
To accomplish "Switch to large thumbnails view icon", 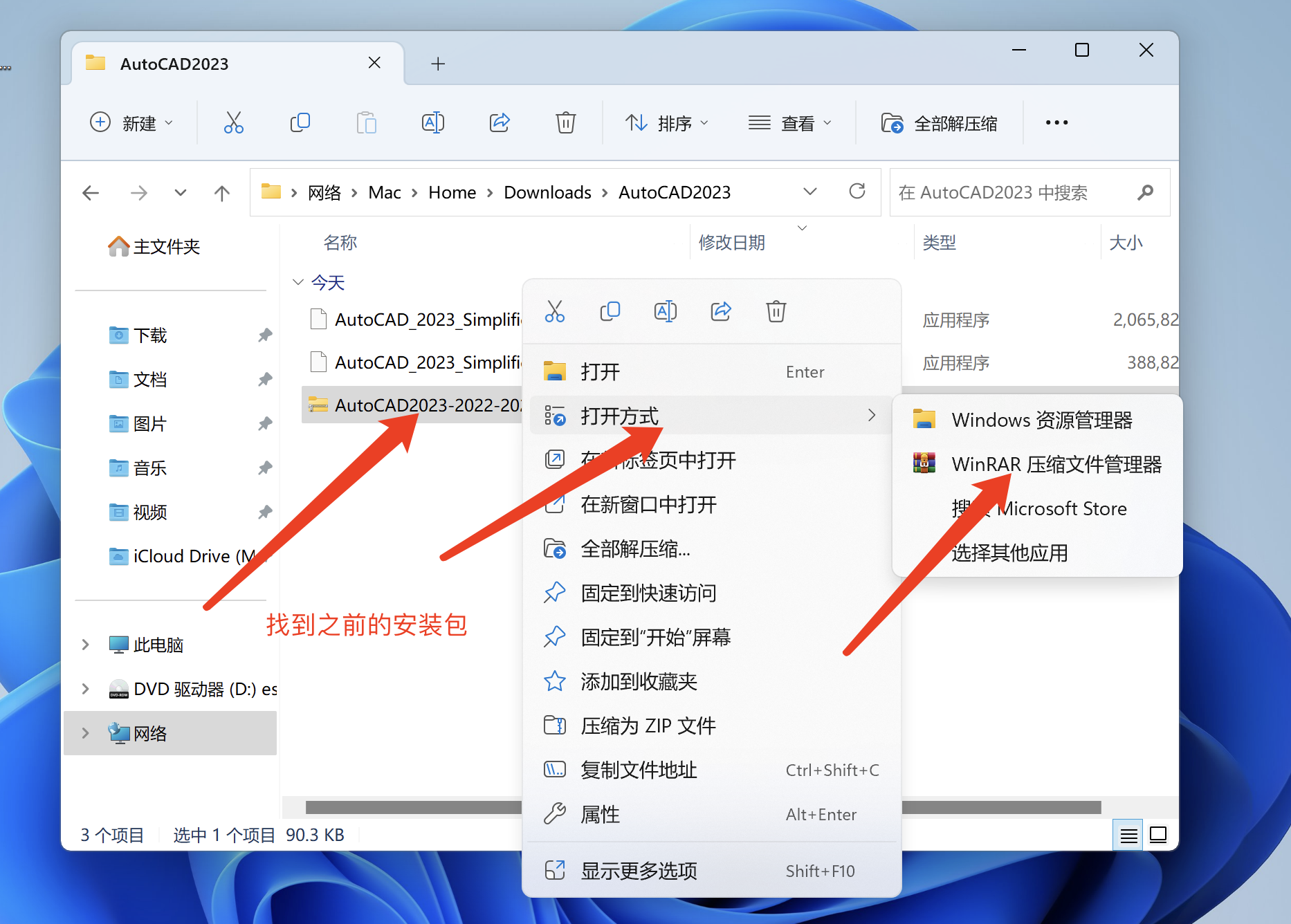I will point(1158,835).
